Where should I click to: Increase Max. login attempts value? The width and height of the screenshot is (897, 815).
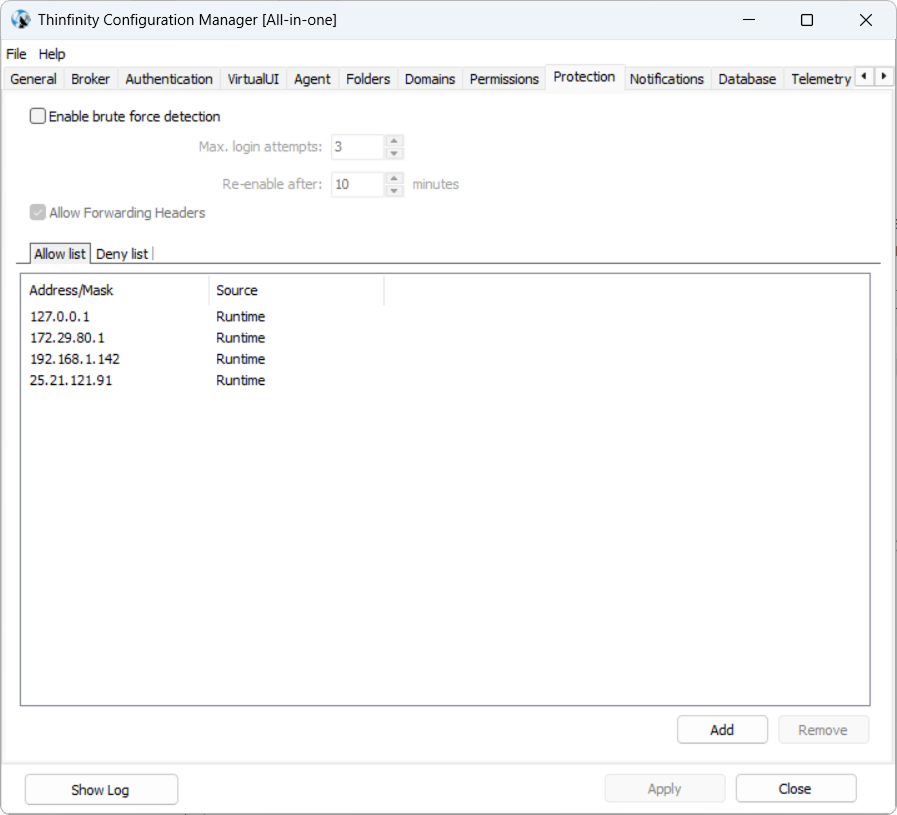(x=394, y=141)
